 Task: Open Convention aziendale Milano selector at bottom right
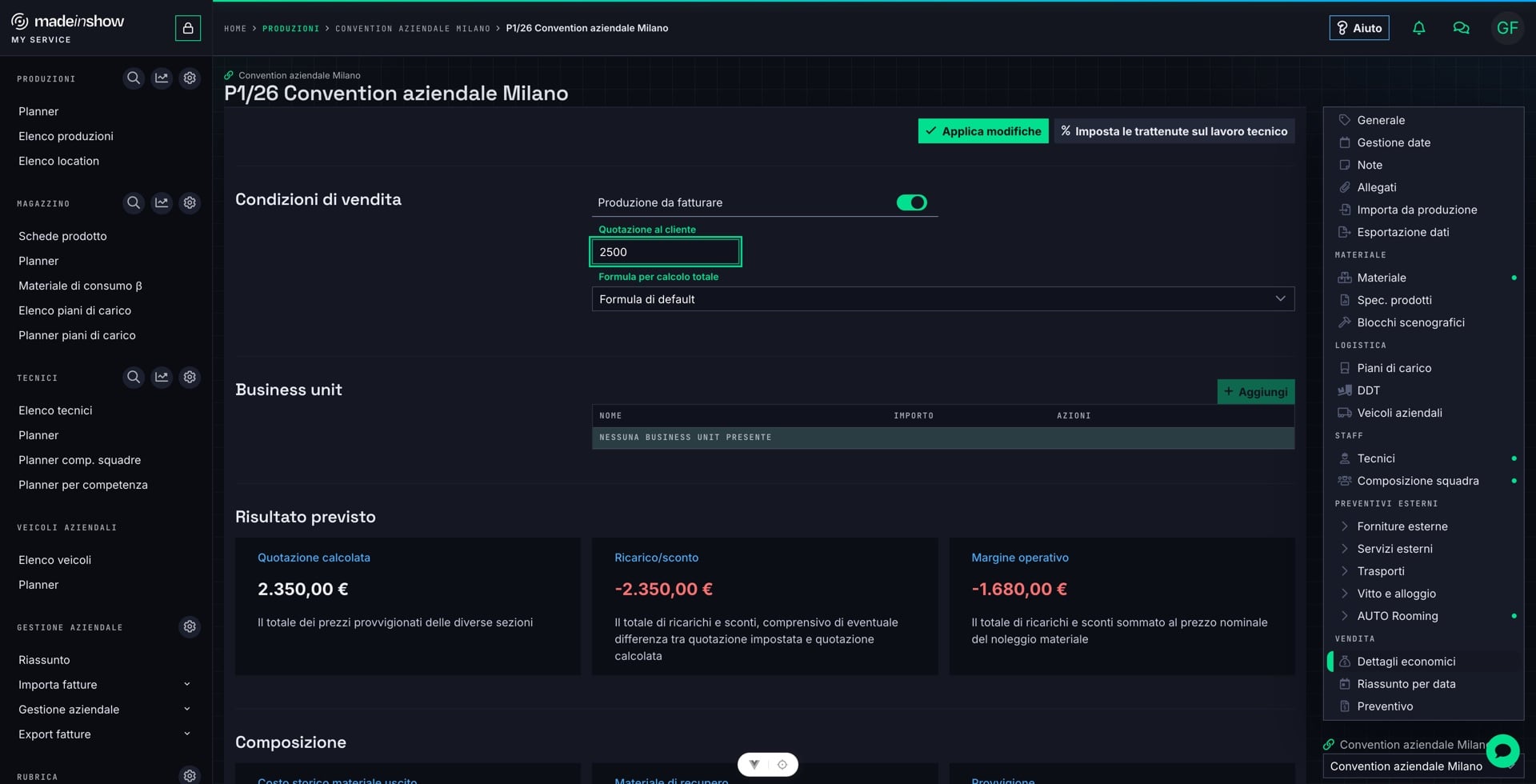click(1422, 766)
